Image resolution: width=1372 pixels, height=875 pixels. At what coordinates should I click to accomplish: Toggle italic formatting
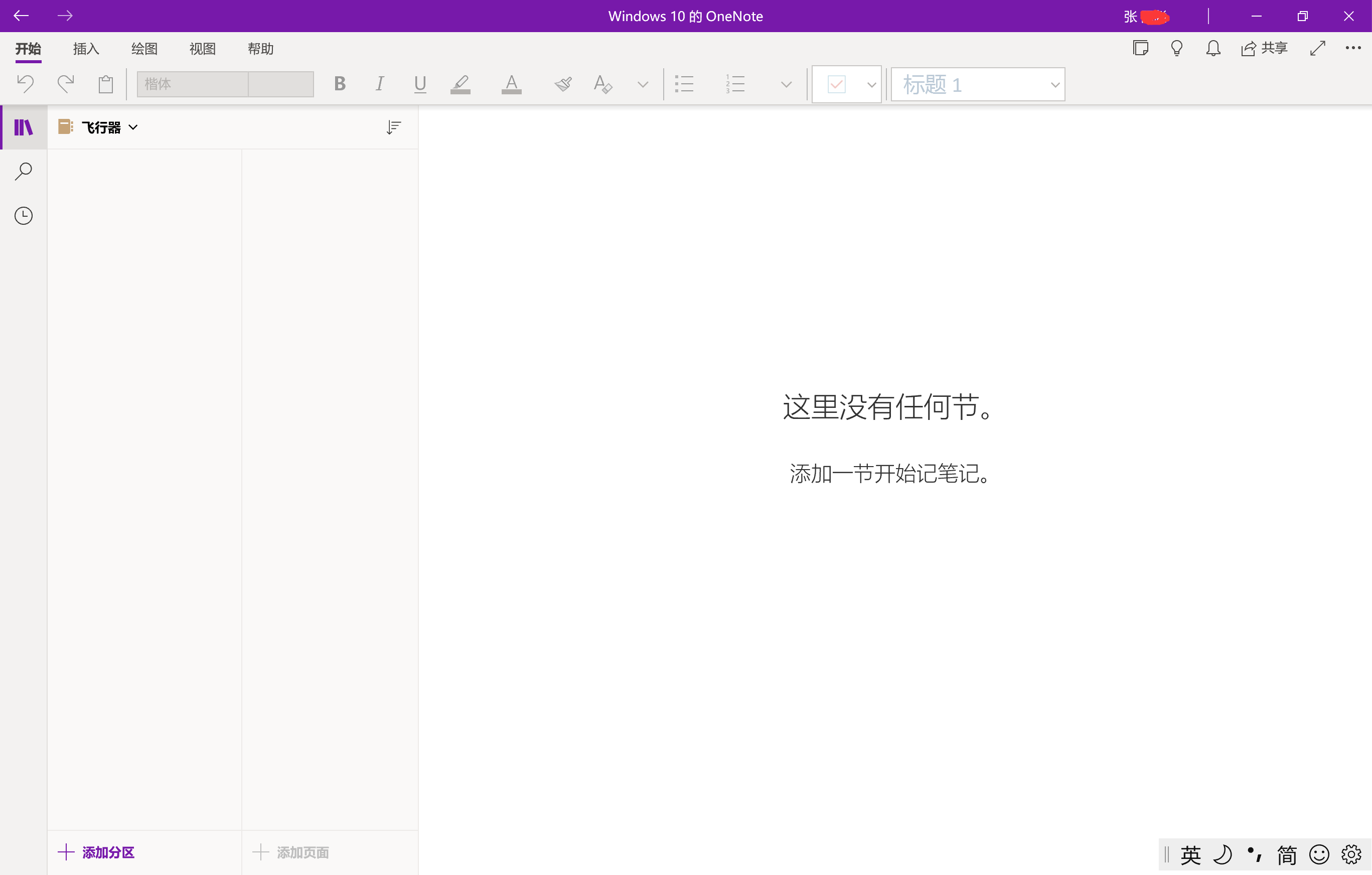pos(379,84)
